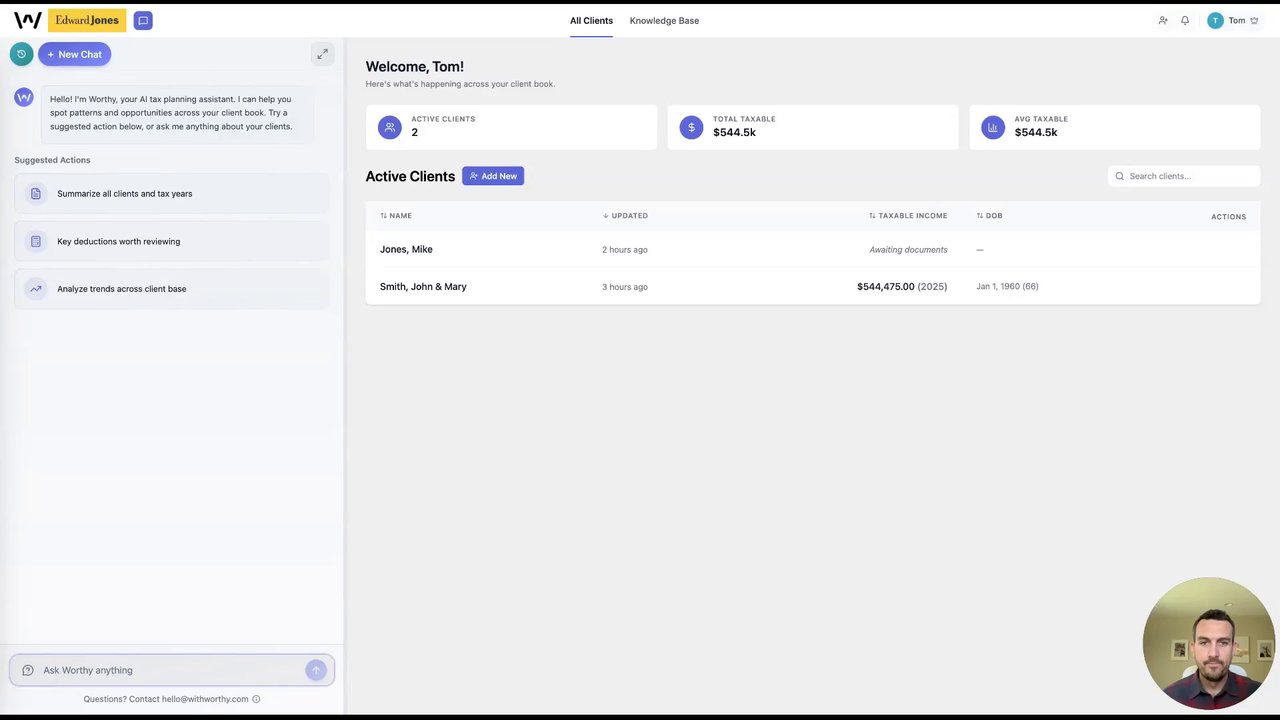The image size is (1280, 720).
Task: Click the presenter webcam thumbnail
Action: point(1209,643)
